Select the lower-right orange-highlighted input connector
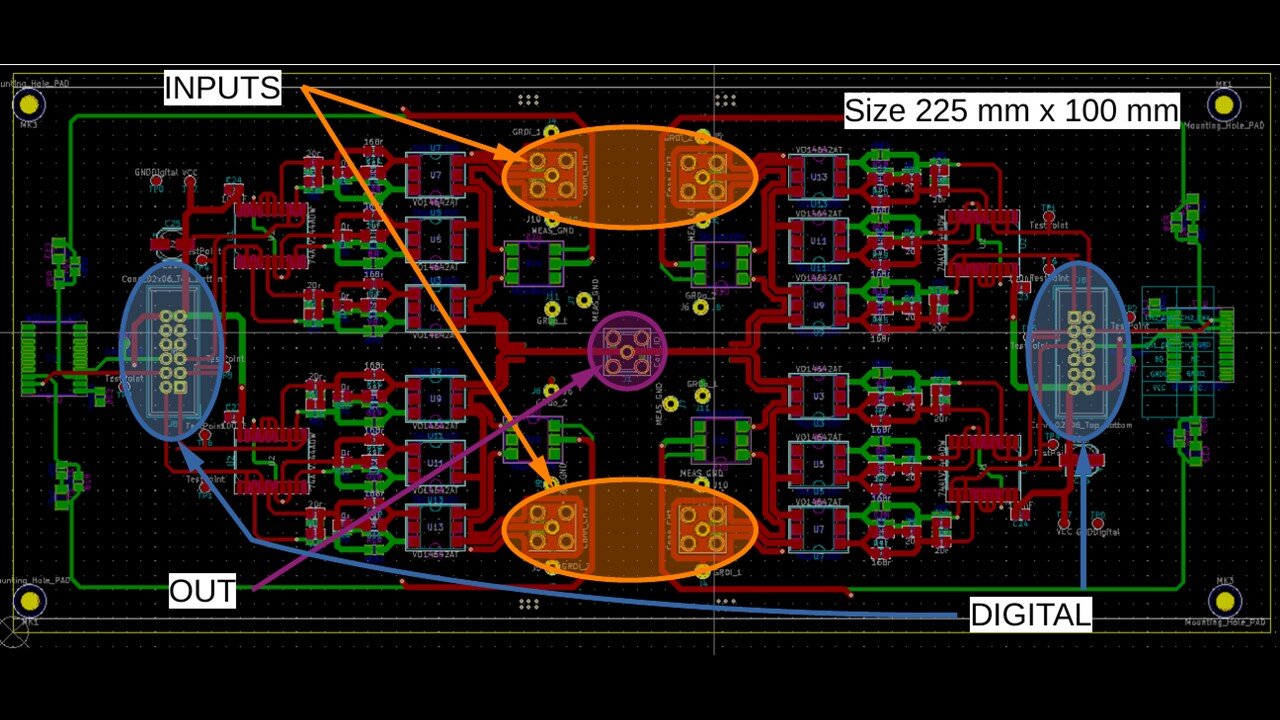The width and height of the screenshot is (1280, 720). 702,530
